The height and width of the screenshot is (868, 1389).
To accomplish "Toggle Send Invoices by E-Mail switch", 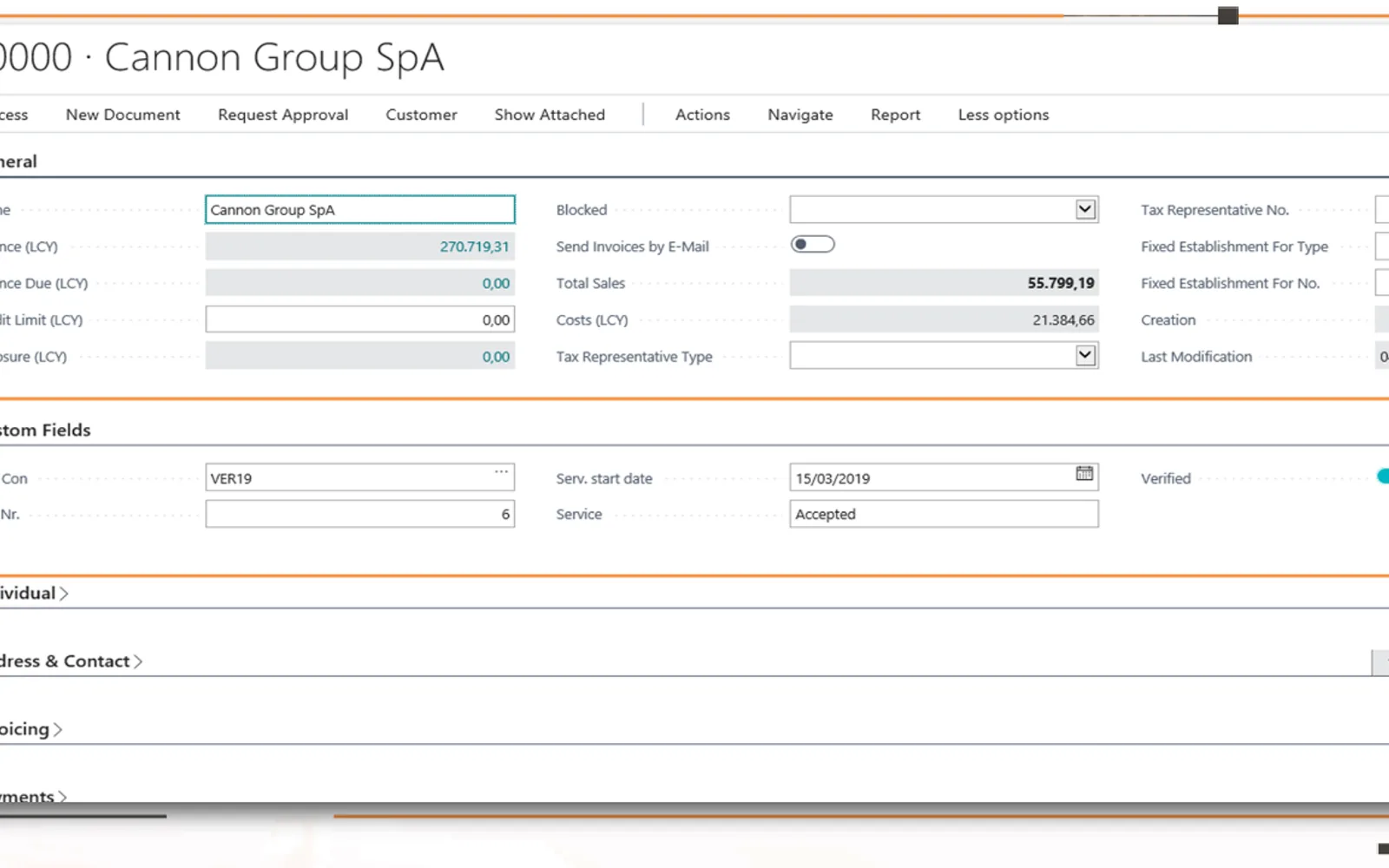I will click(813, 245).
